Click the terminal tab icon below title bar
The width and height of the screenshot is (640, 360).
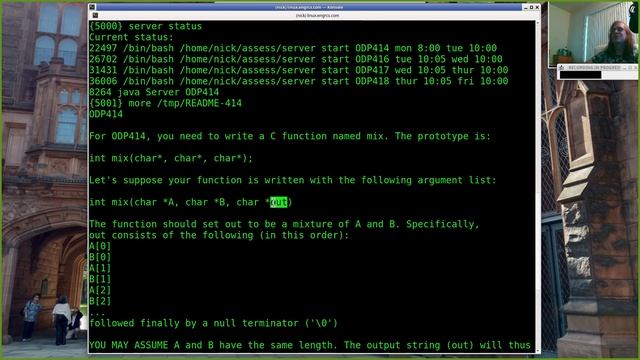(95, 15)
